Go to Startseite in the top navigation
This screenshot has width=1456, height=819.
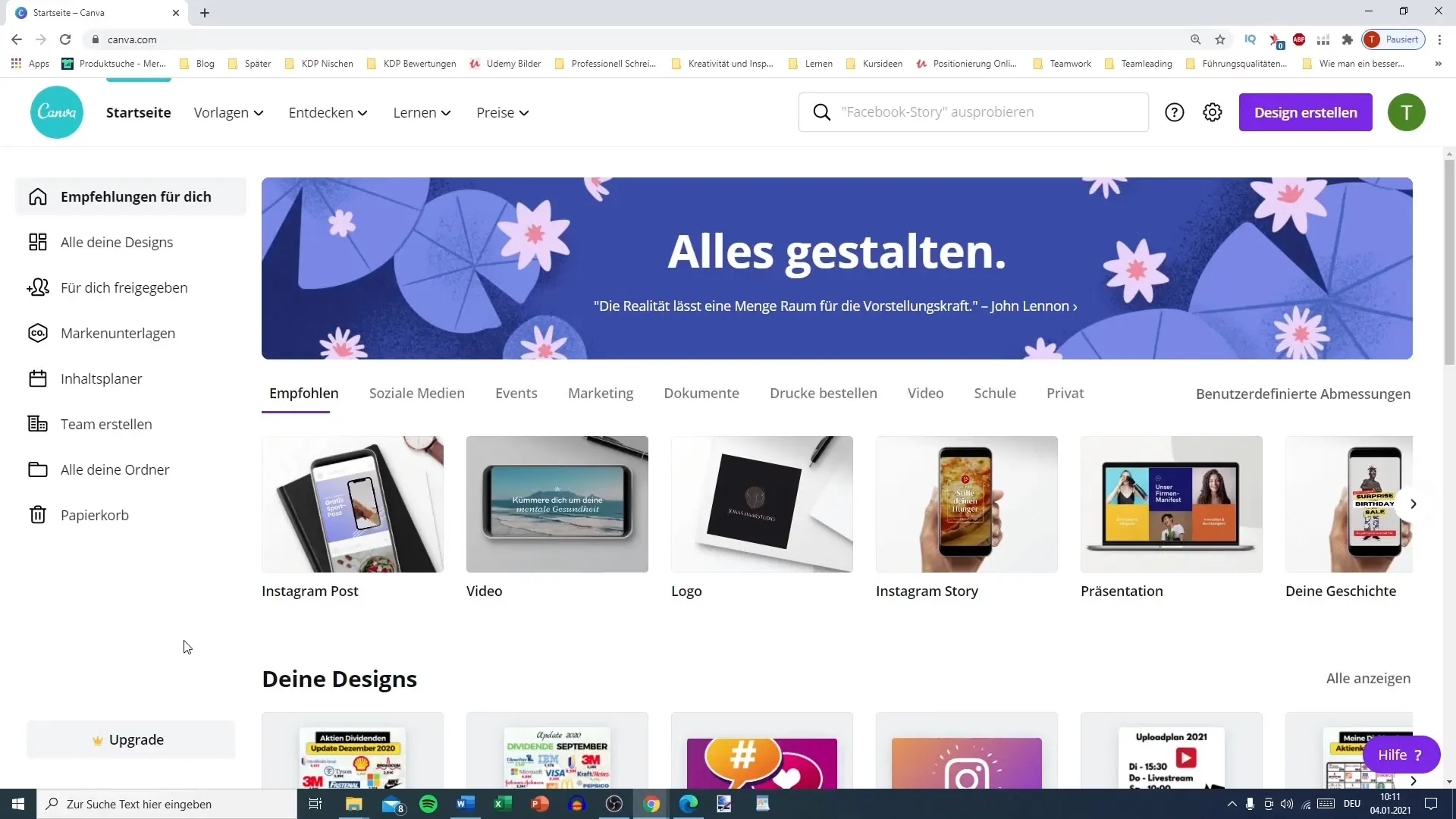tap(139, 112)
